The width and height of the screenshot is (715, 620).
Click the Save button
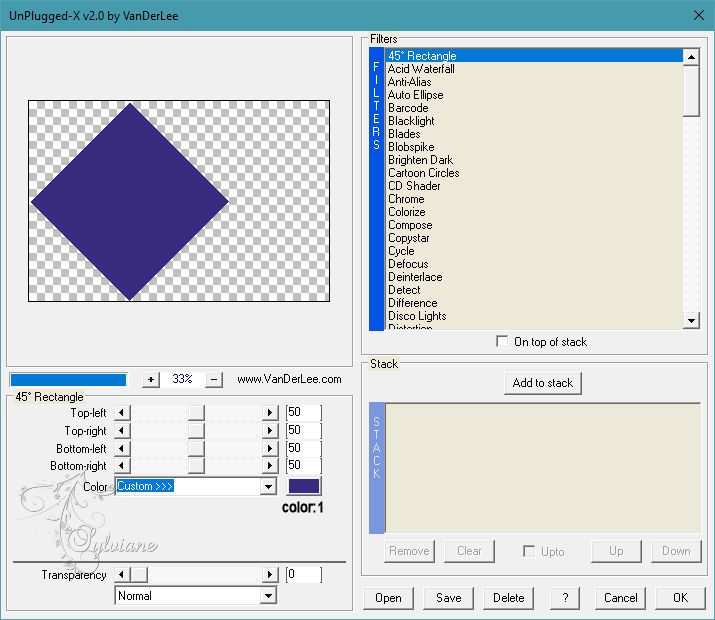click(x=449, y=598)
